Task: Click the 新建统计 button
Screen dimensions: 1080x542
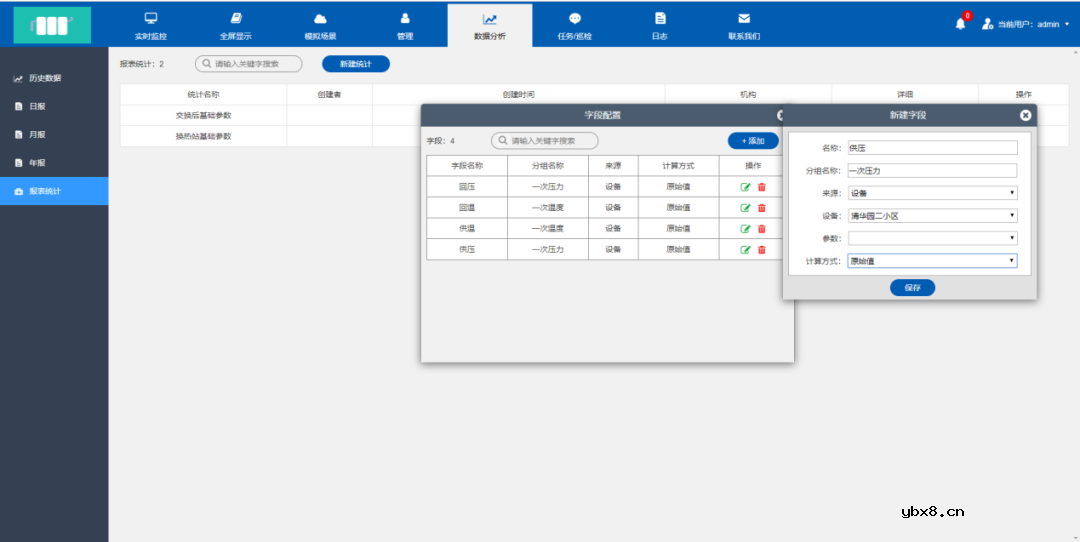Action: 355,64
